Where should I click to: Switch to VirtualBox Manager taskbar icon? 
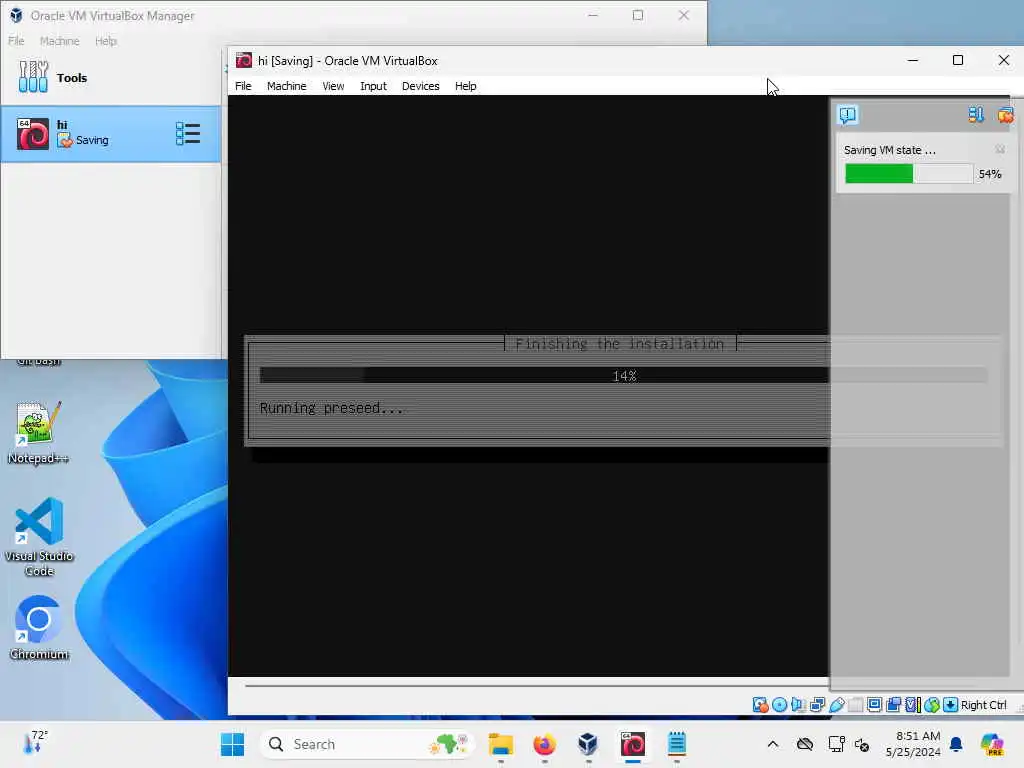pyautogui.click(x=588, y=744)
